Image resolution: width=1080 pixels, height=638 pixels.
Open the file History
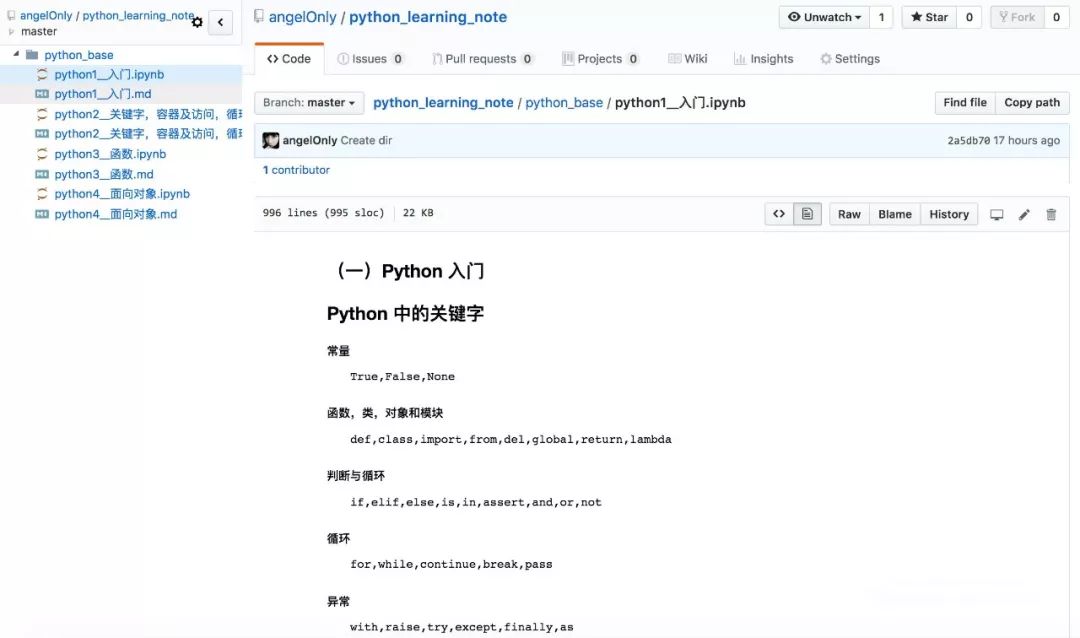tap(949, 214)
